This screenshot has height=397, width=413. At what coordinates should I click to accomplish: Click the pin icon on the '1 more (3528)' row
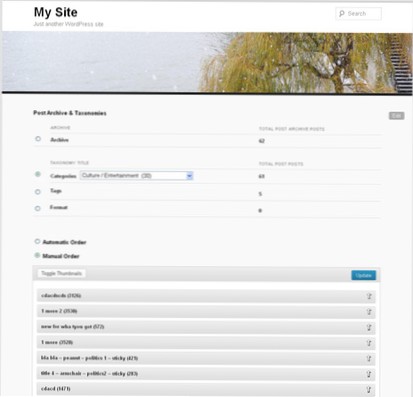(x=369, y=343)
